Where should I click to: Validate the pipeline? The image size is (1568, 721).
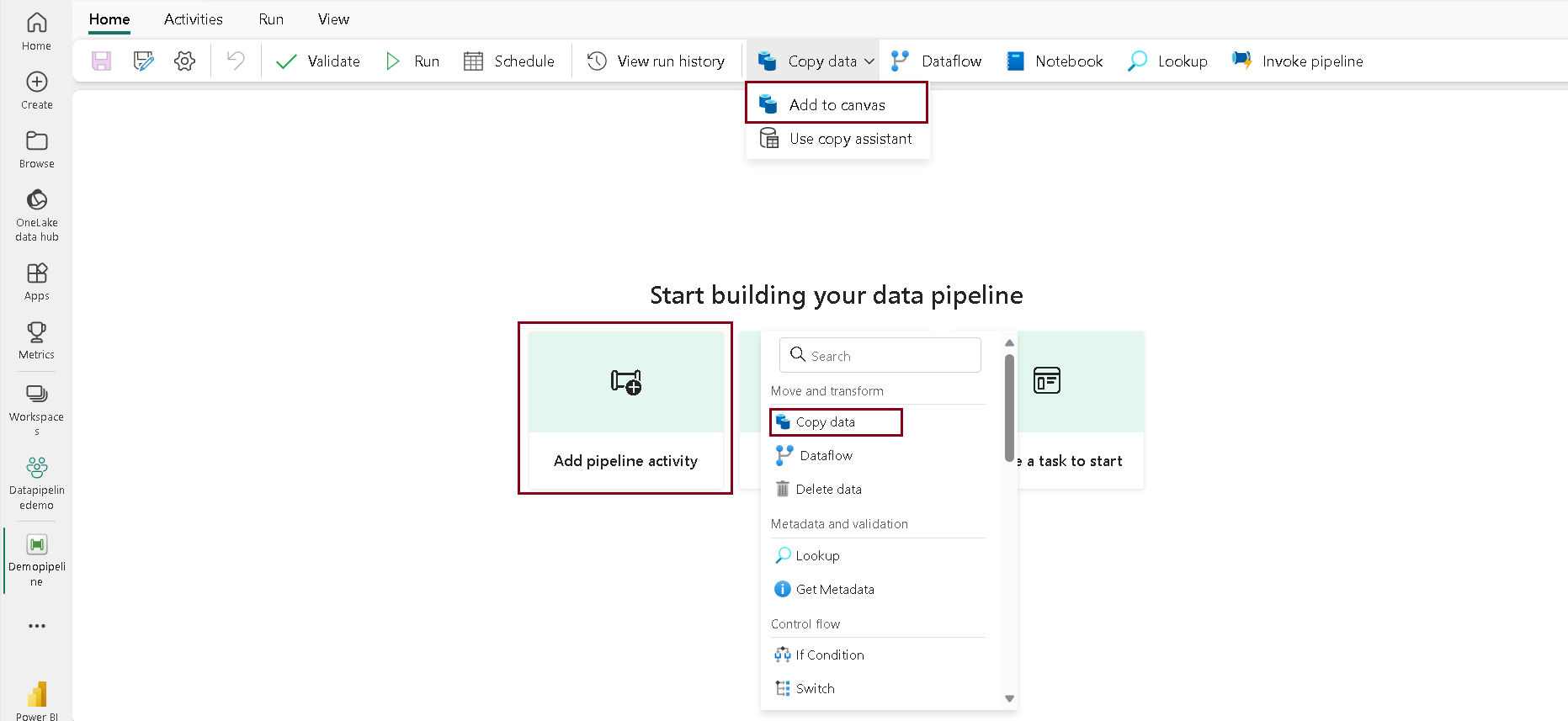[318, 61]
